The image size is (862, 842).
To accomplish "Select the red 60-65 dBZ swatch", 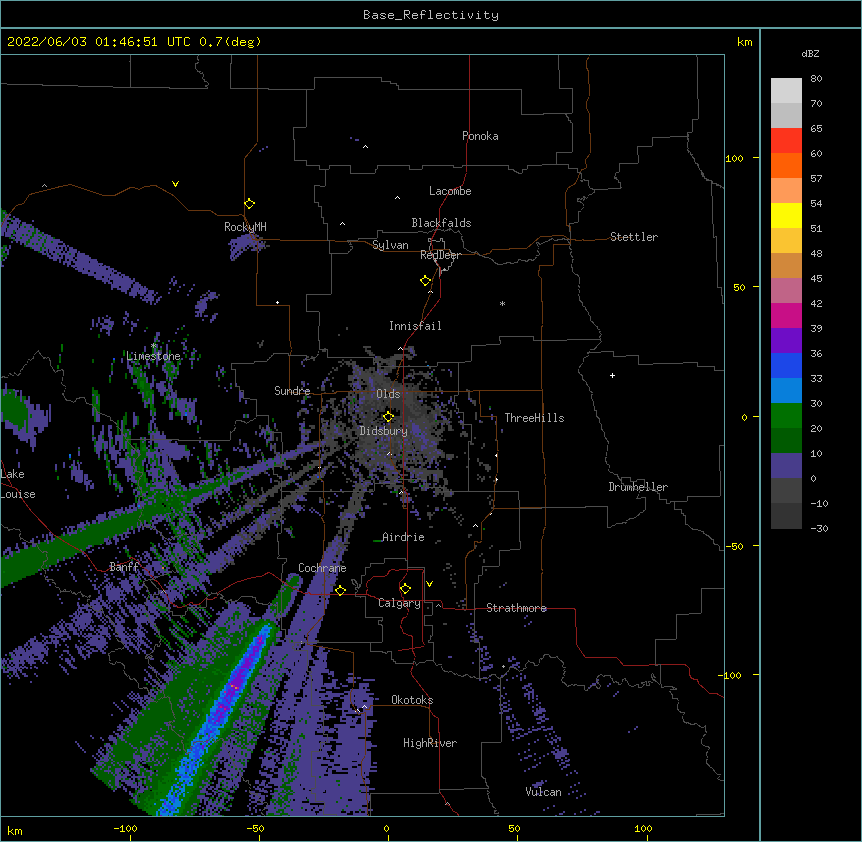I will (x=786, y=141).
